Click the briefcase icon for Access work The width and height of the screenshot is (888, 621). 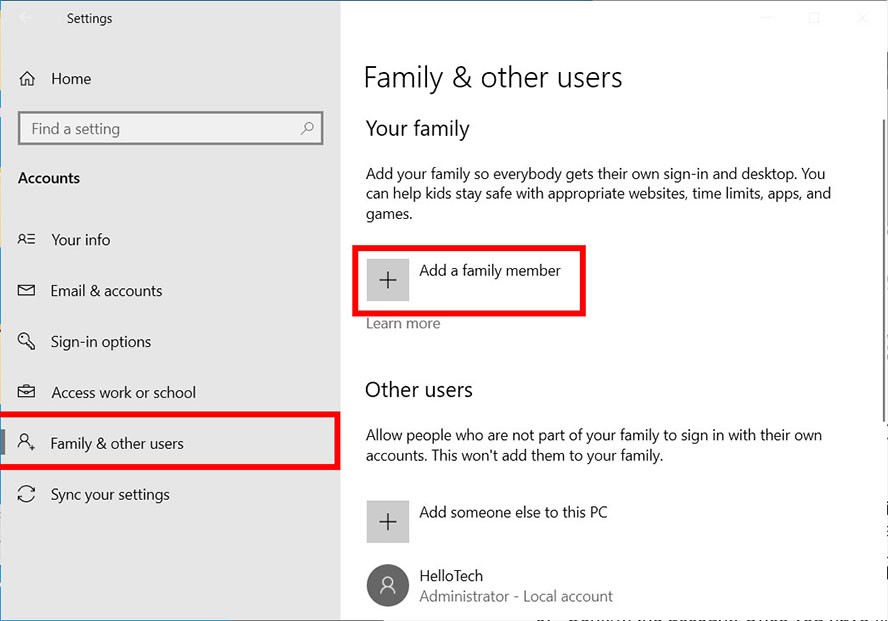click(x=27, y=392)
